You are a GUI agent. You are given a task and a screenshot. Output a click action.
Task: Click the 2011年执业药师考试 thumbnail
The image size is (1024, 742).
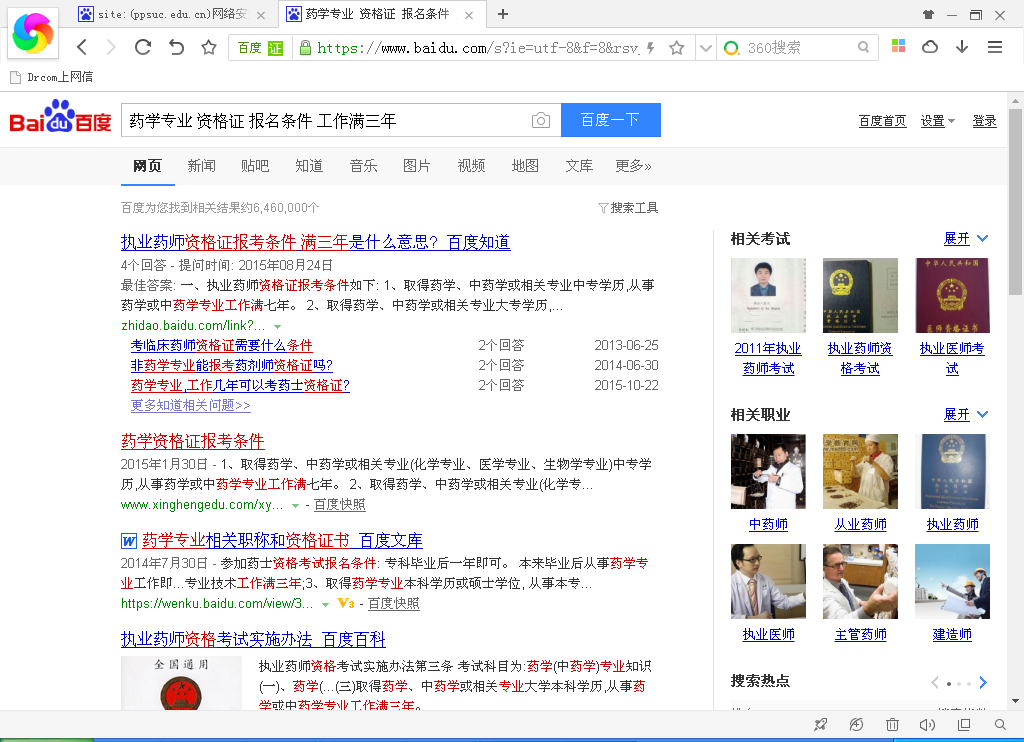pos(768,295)
